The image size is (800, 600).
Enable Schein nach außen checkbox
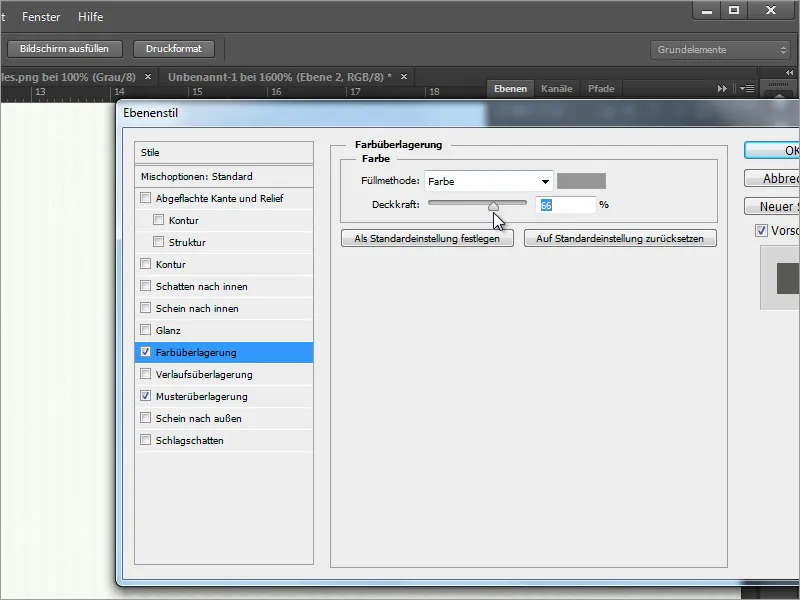(x=145, y=417)
